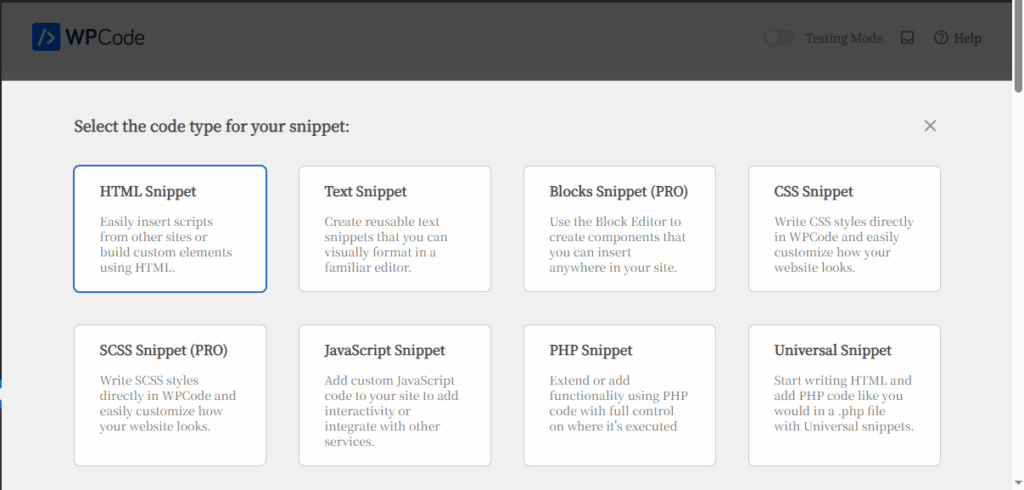Toggle the Testing Mode switch
Screen dimensions: 1024x490
click(779, 38)
